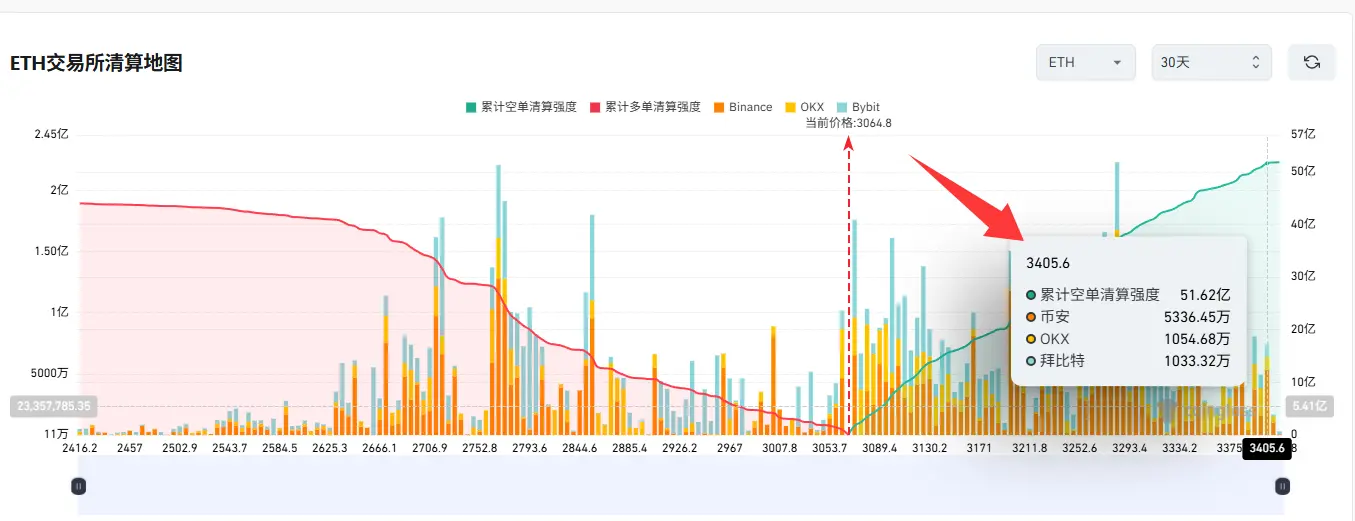Click the 3405.6 tooltip header value
Image resolution: width=1355 pixels, height=521 pixels.
1048,262
